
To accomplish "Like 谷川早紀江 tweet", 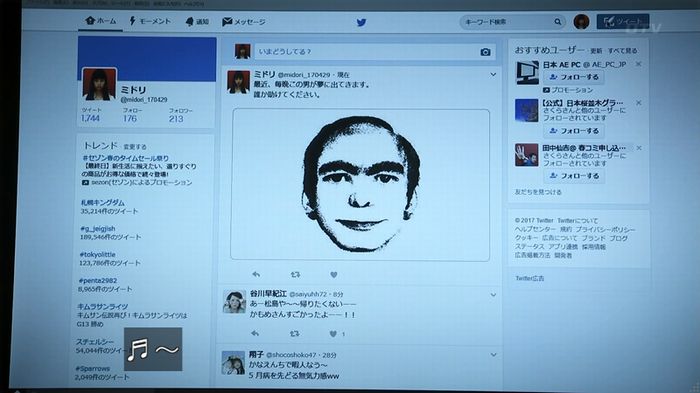I will pos(333,334).
